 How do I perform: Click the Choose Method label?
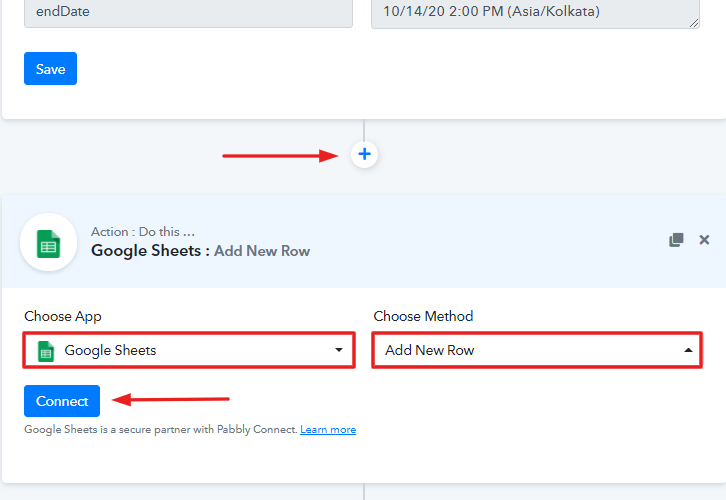point(423,316)
